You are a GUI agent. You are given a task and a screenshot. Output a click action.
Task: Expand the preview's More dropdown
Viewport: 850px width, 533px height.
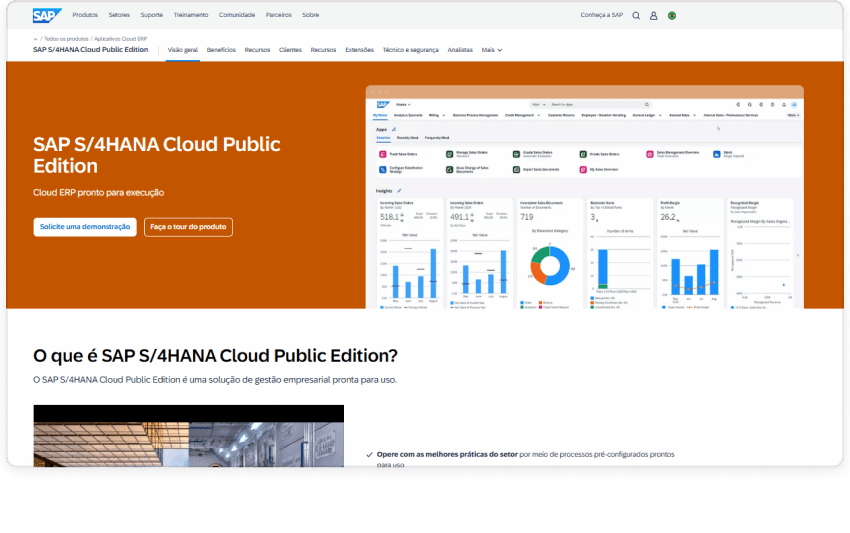pos(794,115)
